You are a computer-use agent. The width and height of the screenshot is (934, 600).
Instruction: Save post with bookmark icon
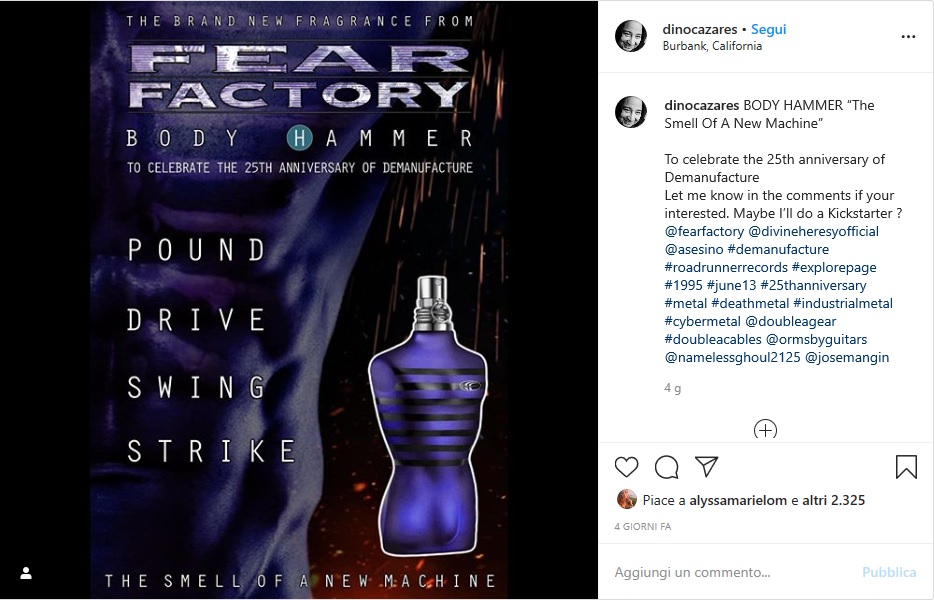(x=906, y=467)
